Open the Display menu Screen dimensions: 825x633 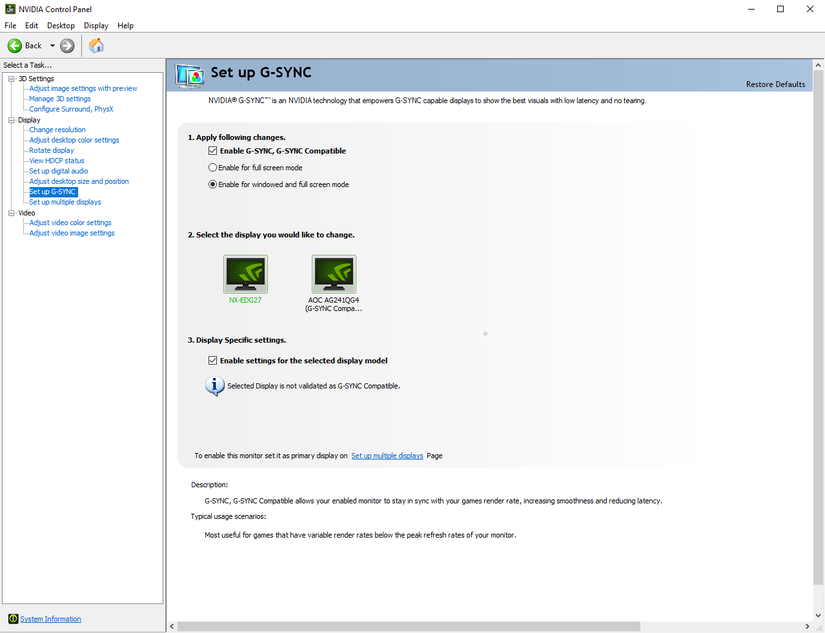click(x=96, y=25)
